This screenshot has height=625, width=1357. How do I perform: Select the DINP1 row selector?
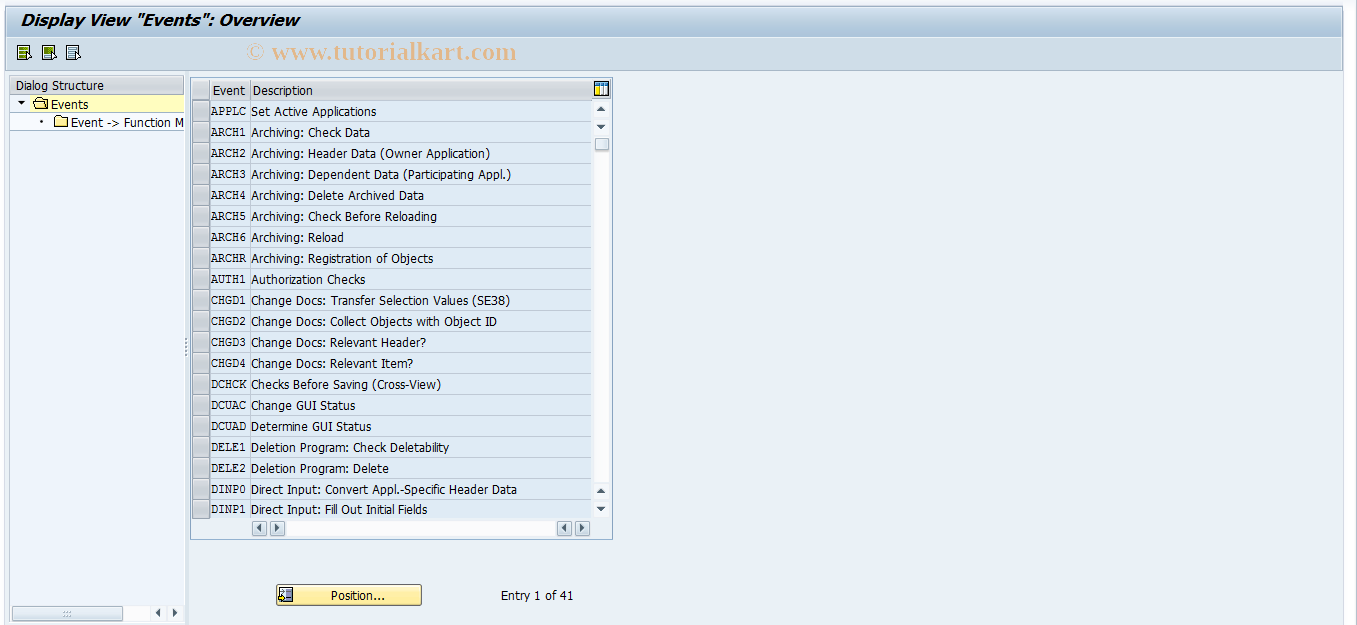[201, 509]
